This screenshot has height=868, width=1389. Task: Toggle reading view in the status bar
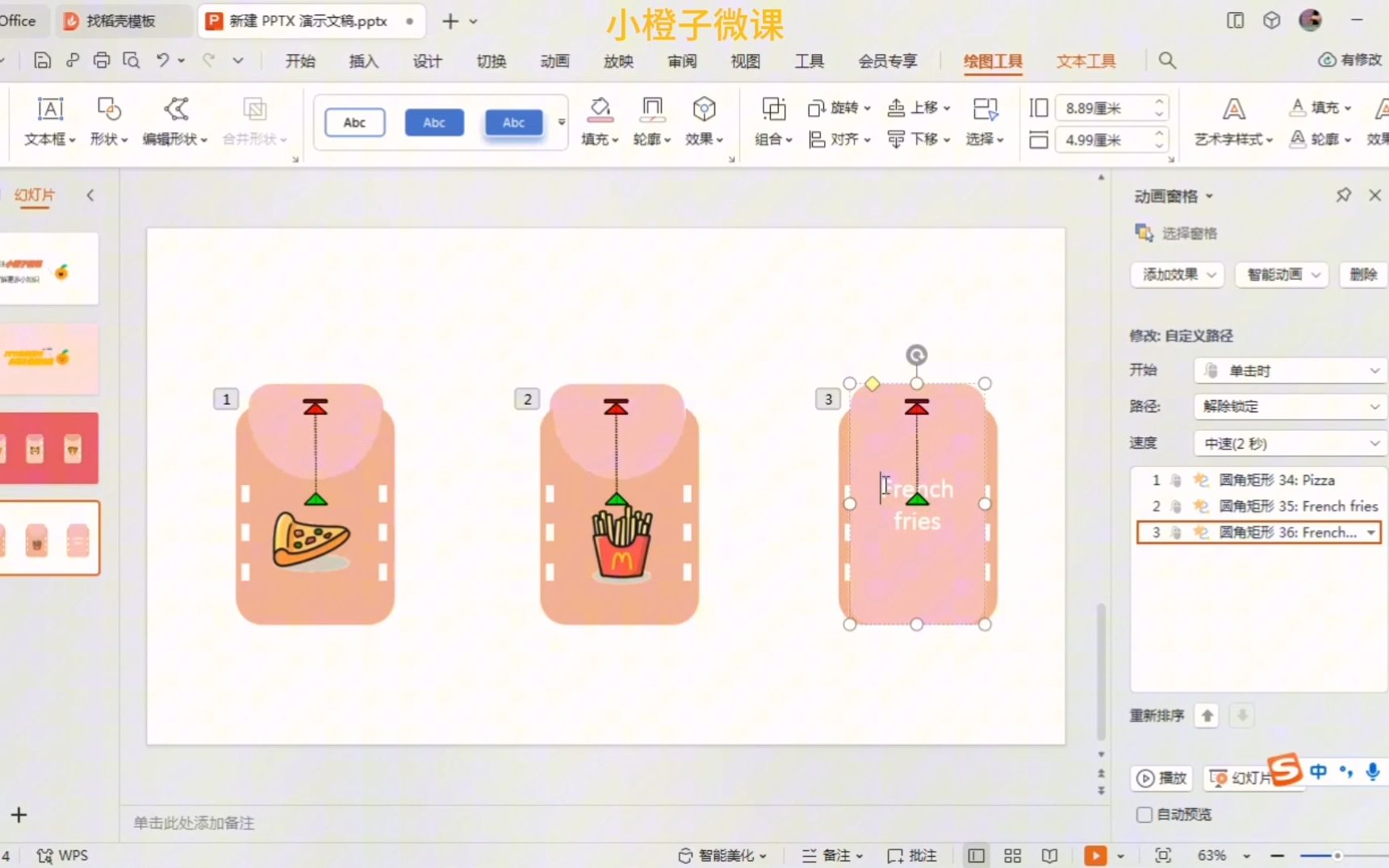[x=1048, y=854]
